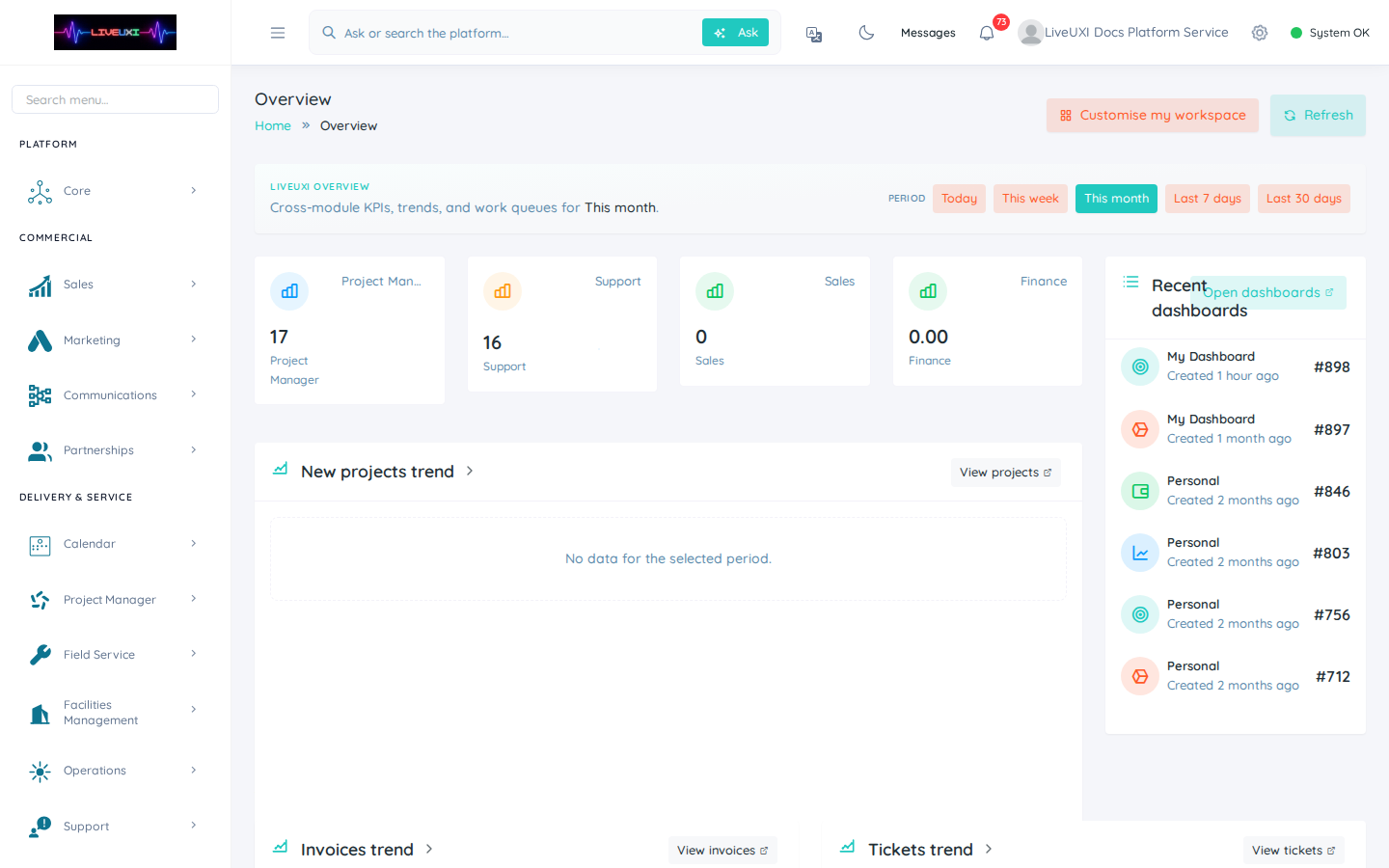Expand the Marketing menu chevron
Image resolution: width=1389 pixels, height=868 pixels.
[x=194, y=339]
